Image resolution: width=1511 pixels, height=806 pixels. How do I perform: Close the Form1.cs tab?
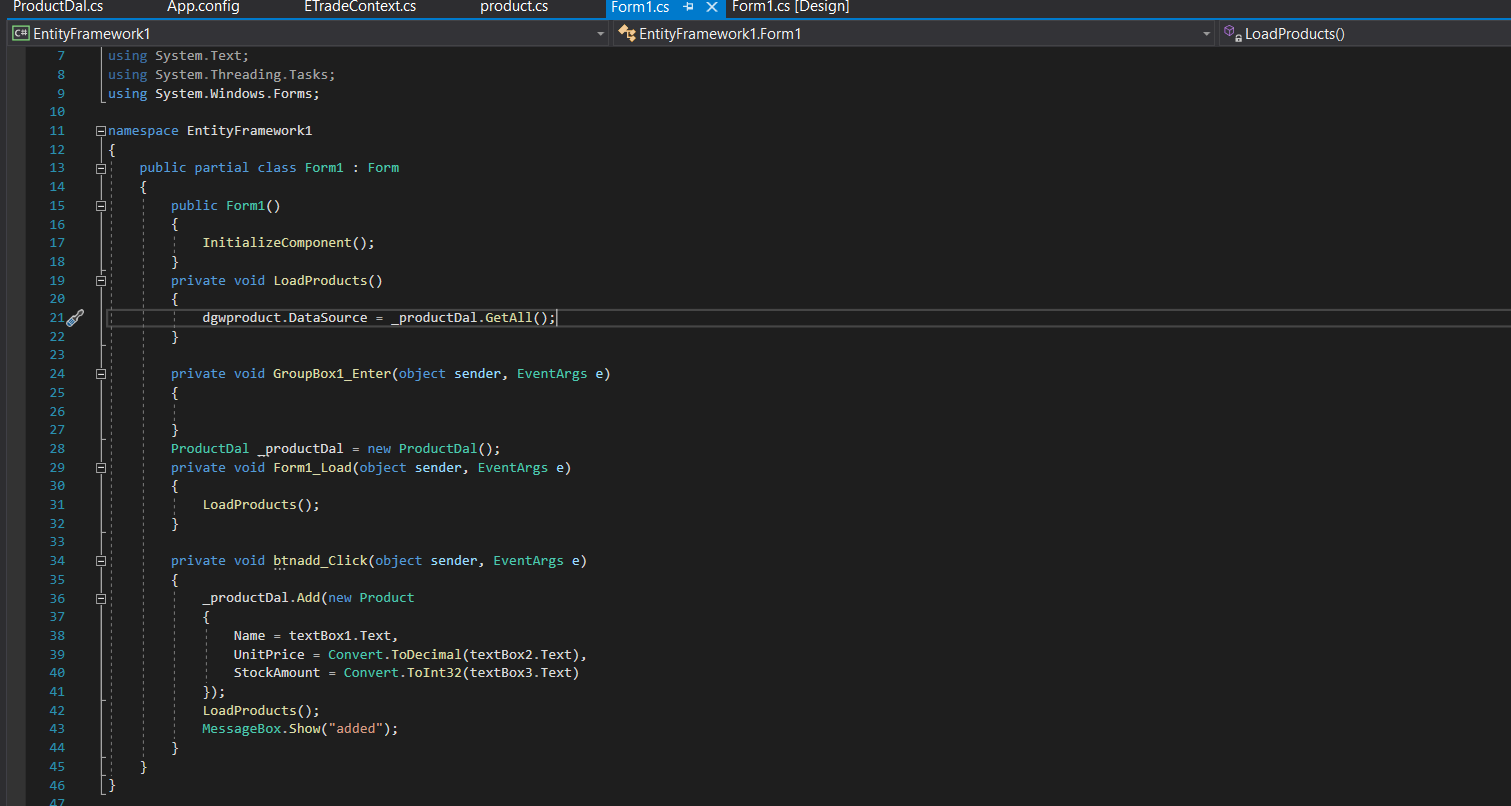(x=712, y=7)
